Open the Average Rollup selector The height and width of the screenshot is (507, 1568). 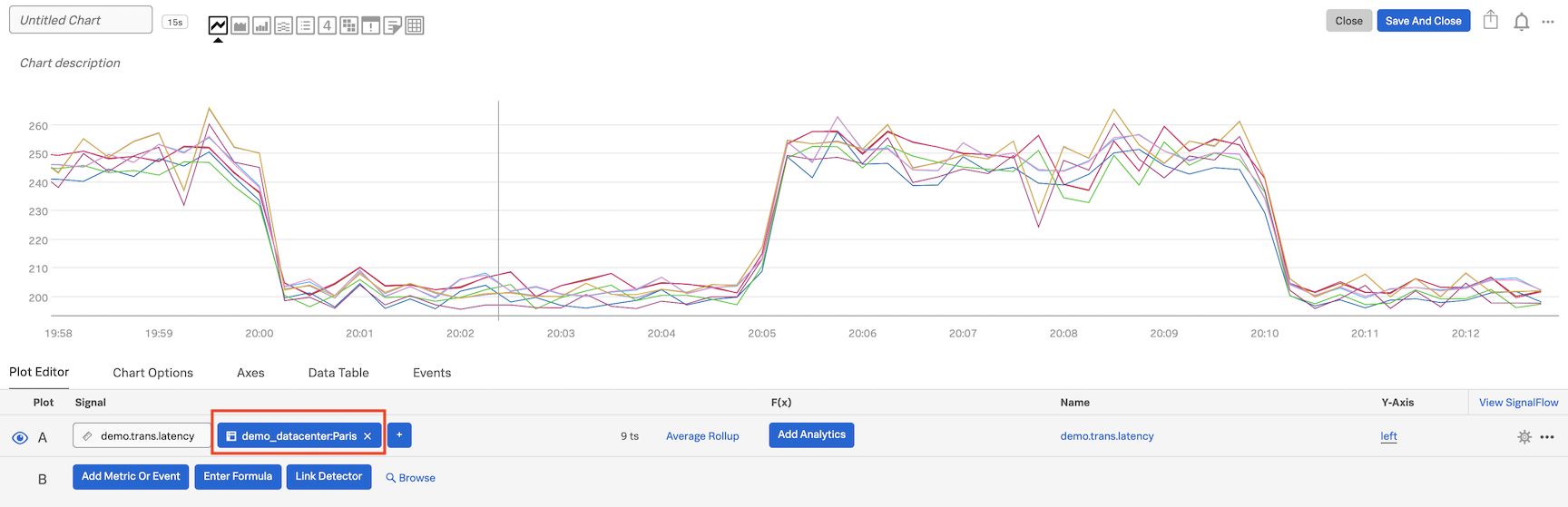pyautogui.click(x=702, y=436)
